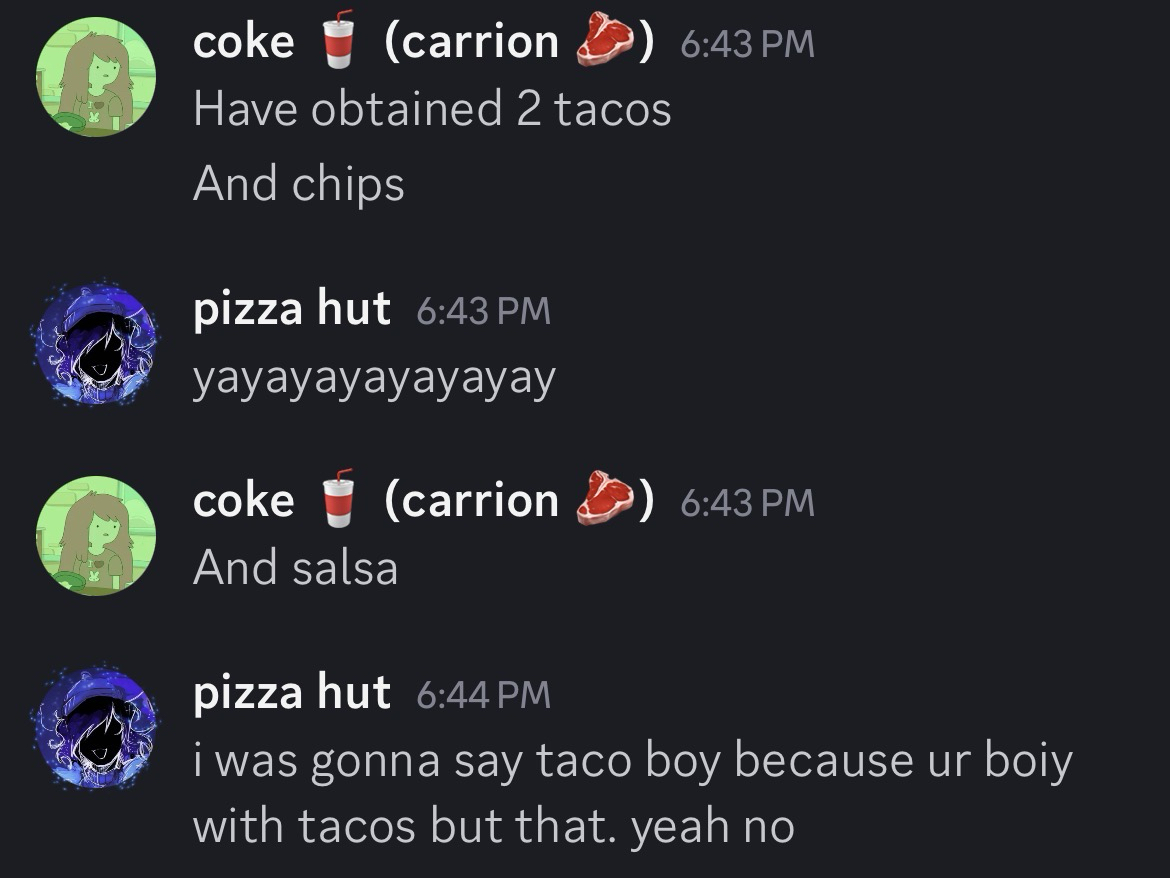Click the steak emoji above "And salsa"
This screenshot has width=1170, height=878.
click(x=605, y=500)
